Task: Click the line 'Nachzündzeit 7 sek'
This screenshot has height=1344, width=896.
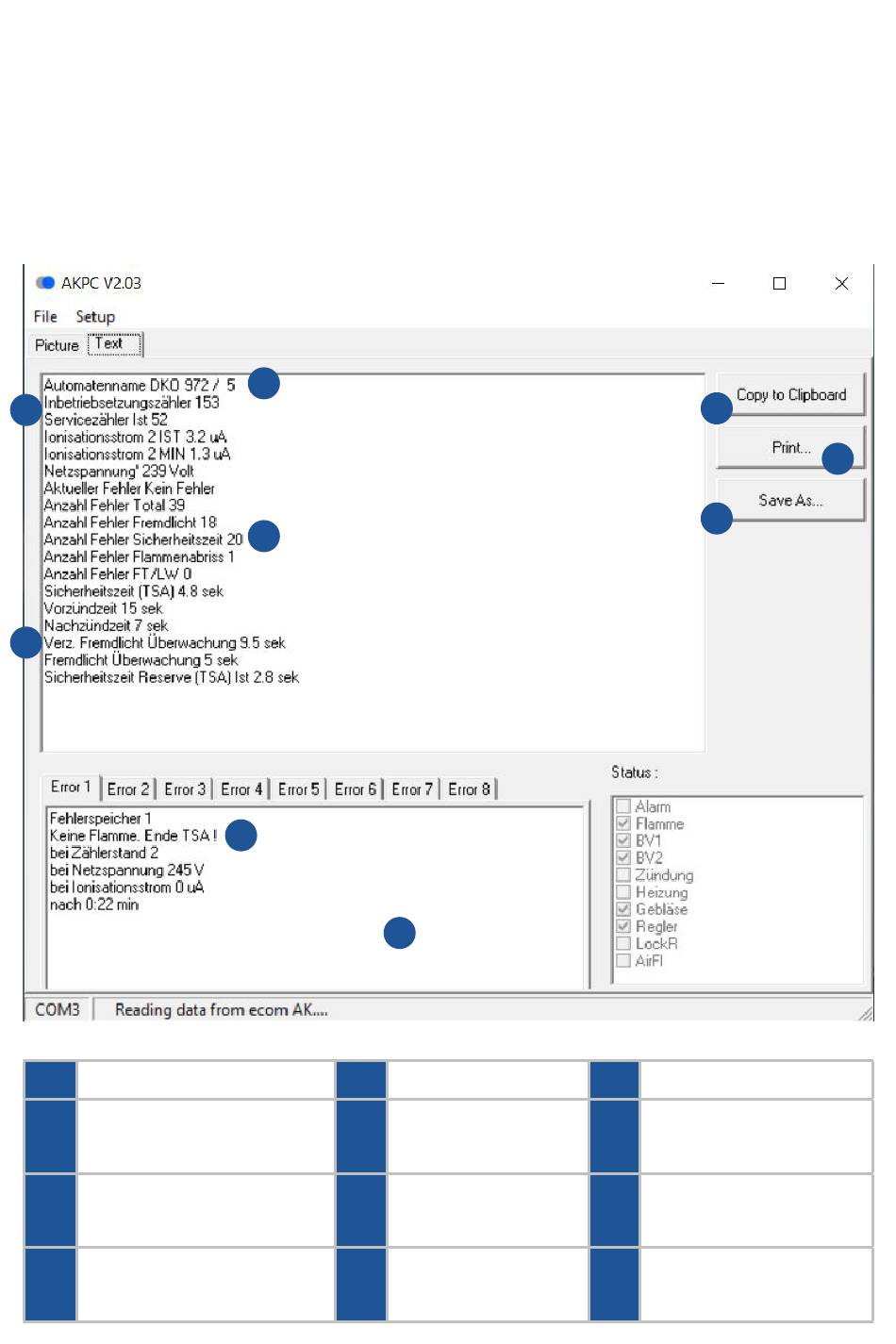Action: (107, 625)
